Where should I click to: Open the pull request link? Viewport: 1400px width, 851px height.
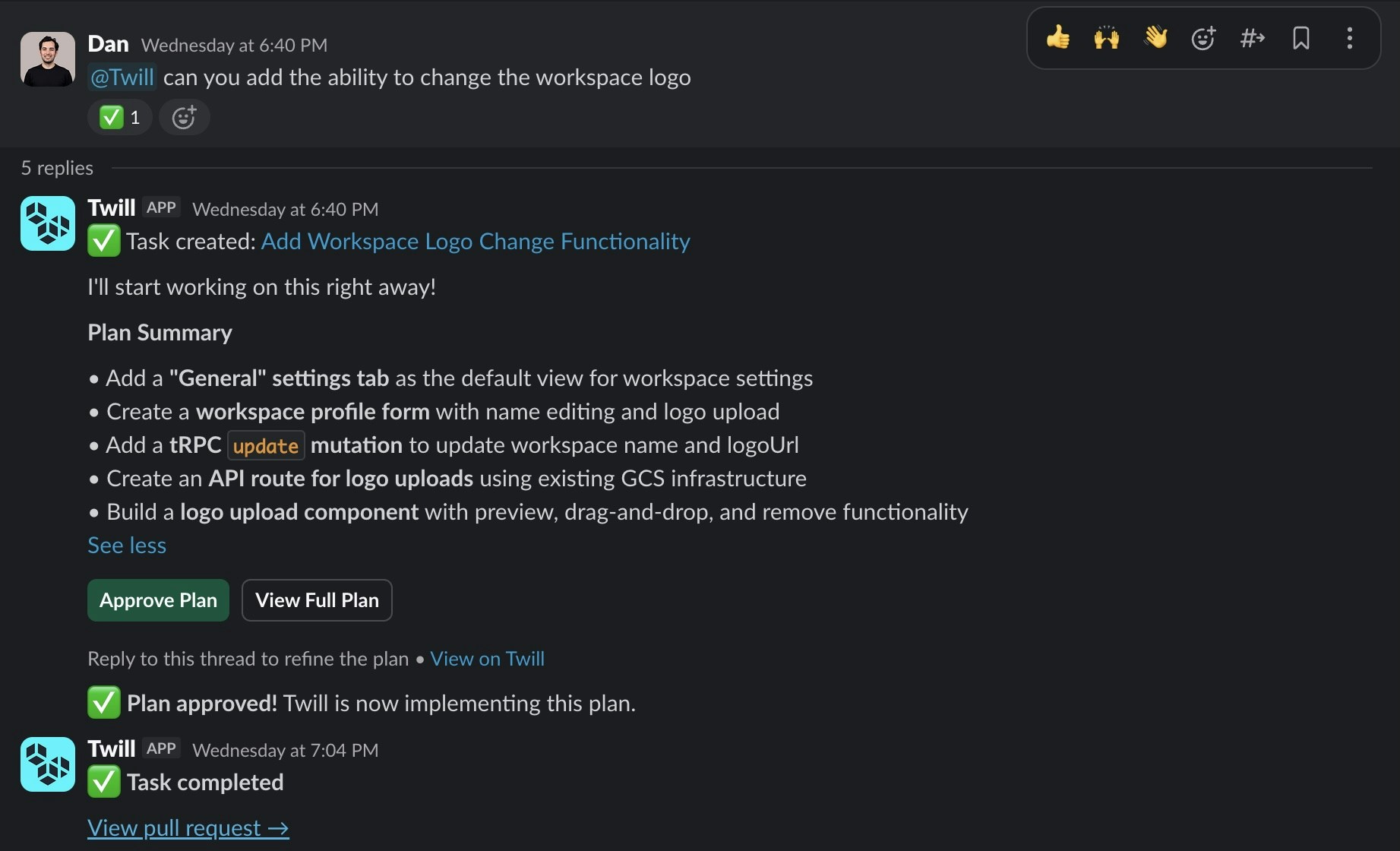(x=188, y=828)
